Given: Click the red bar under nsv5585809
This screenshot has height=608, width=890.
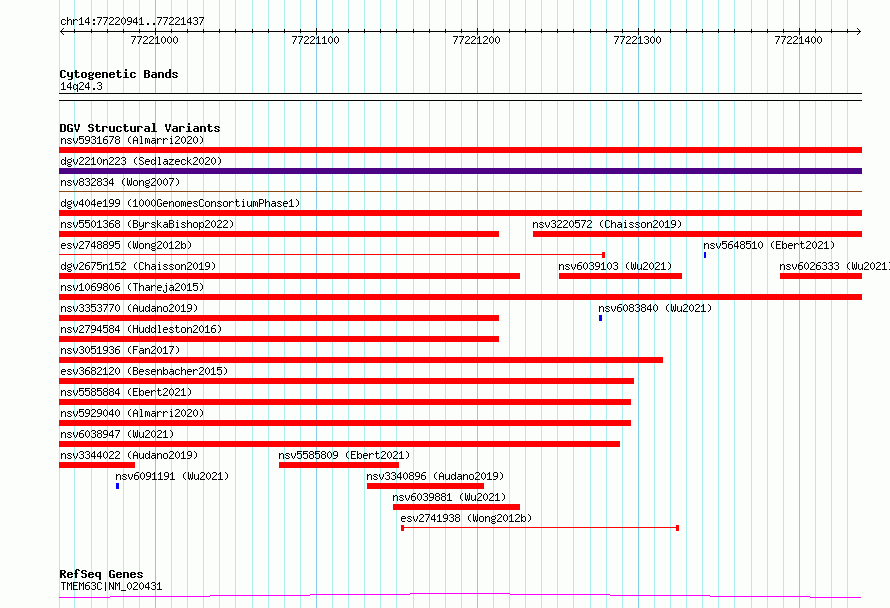Looking at the screenshot, I should [338, 465].
